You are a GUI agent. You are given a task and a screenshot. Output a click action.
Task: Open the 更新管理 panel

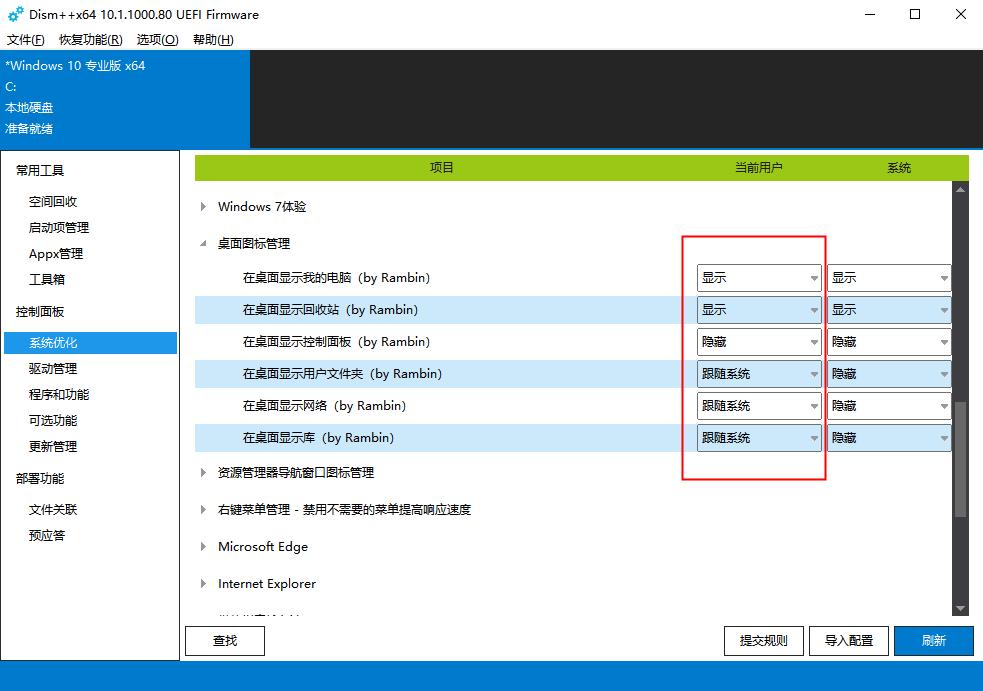pos(53,446)
